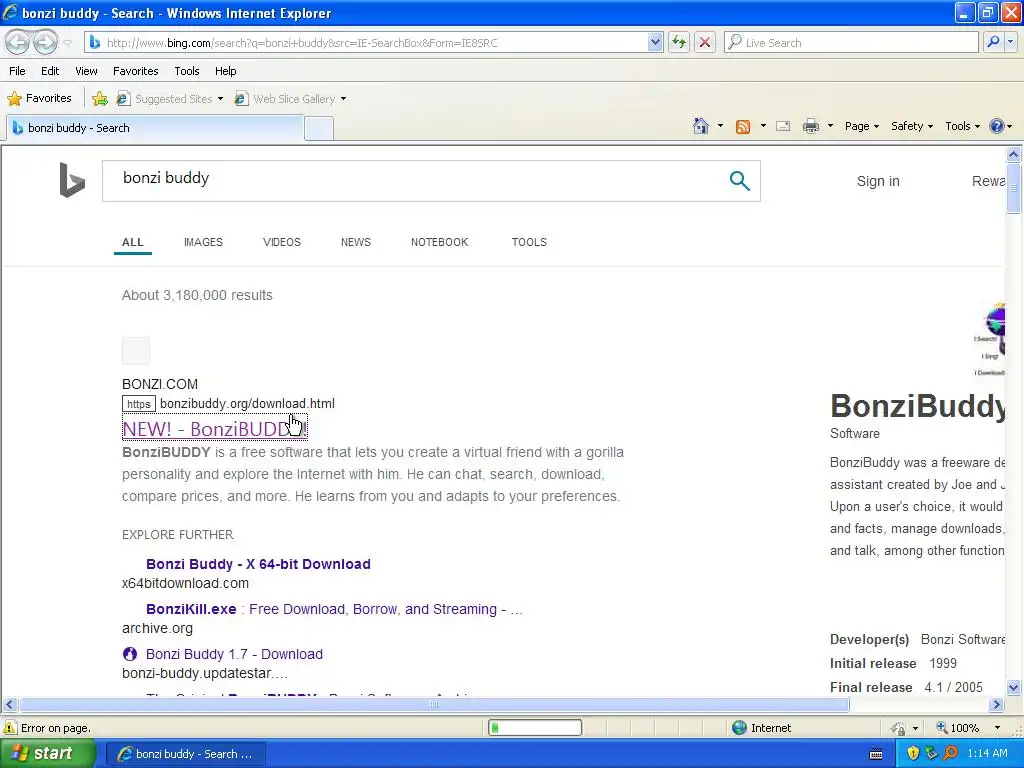This screenshot has height=768, width=1024.
Task: Select the bonzi buddy taskbar item
Action: [185, 754]
